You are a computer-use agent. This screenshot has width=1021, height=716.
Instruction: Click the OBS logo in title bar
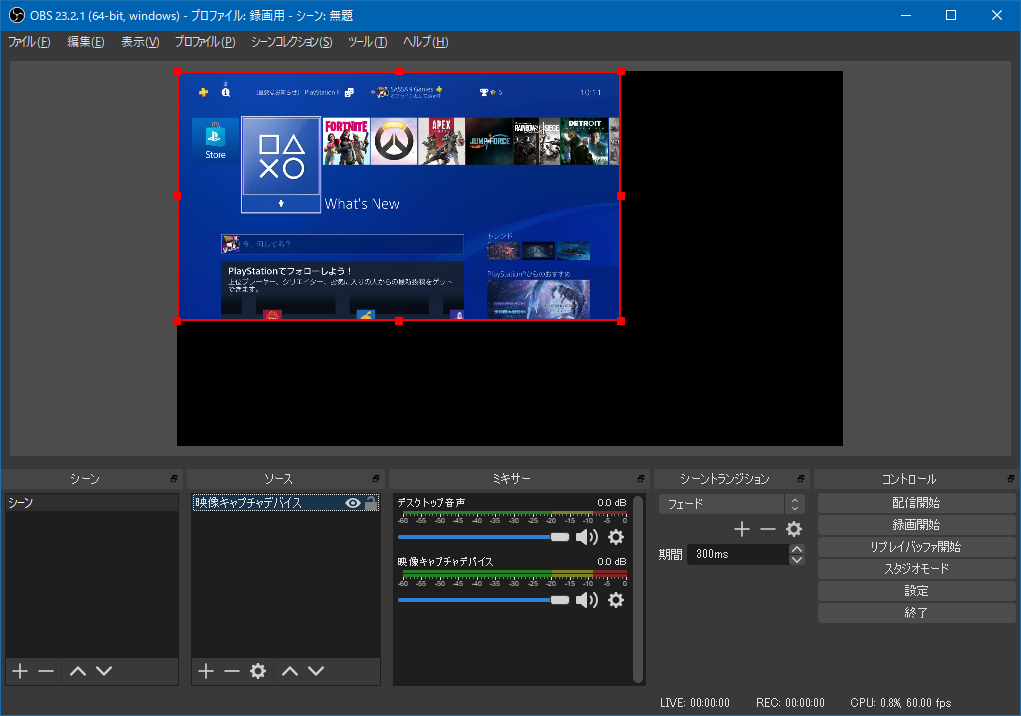point(16,15)
